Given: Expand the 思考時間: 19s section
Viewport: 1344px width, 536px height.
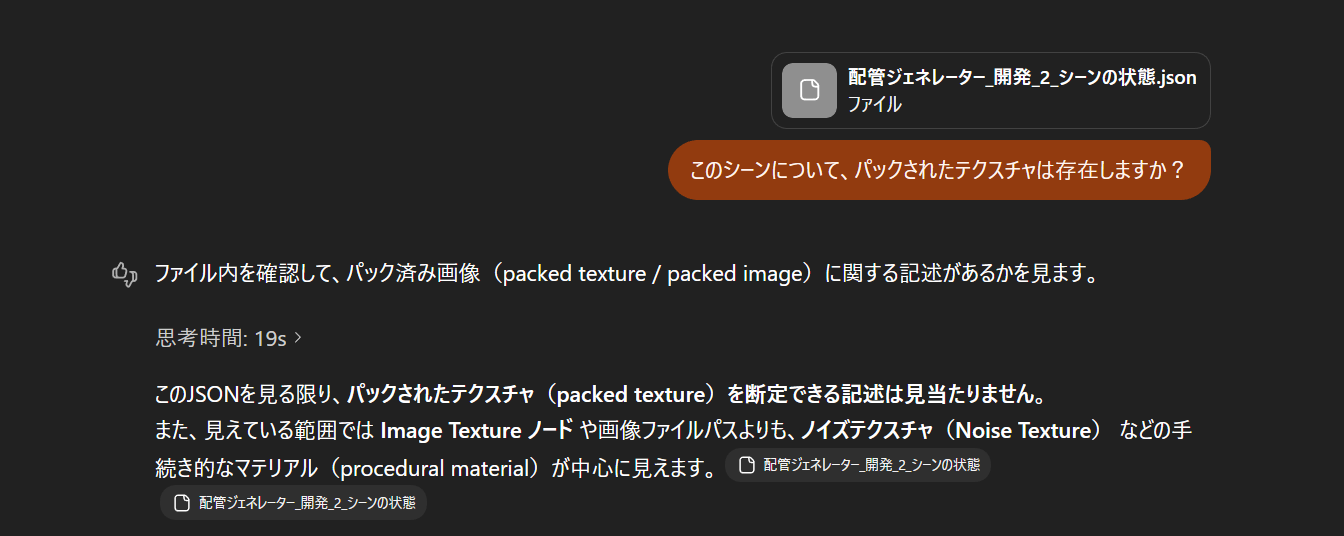Looking at the screenshot, I should [x=221, y=338].
